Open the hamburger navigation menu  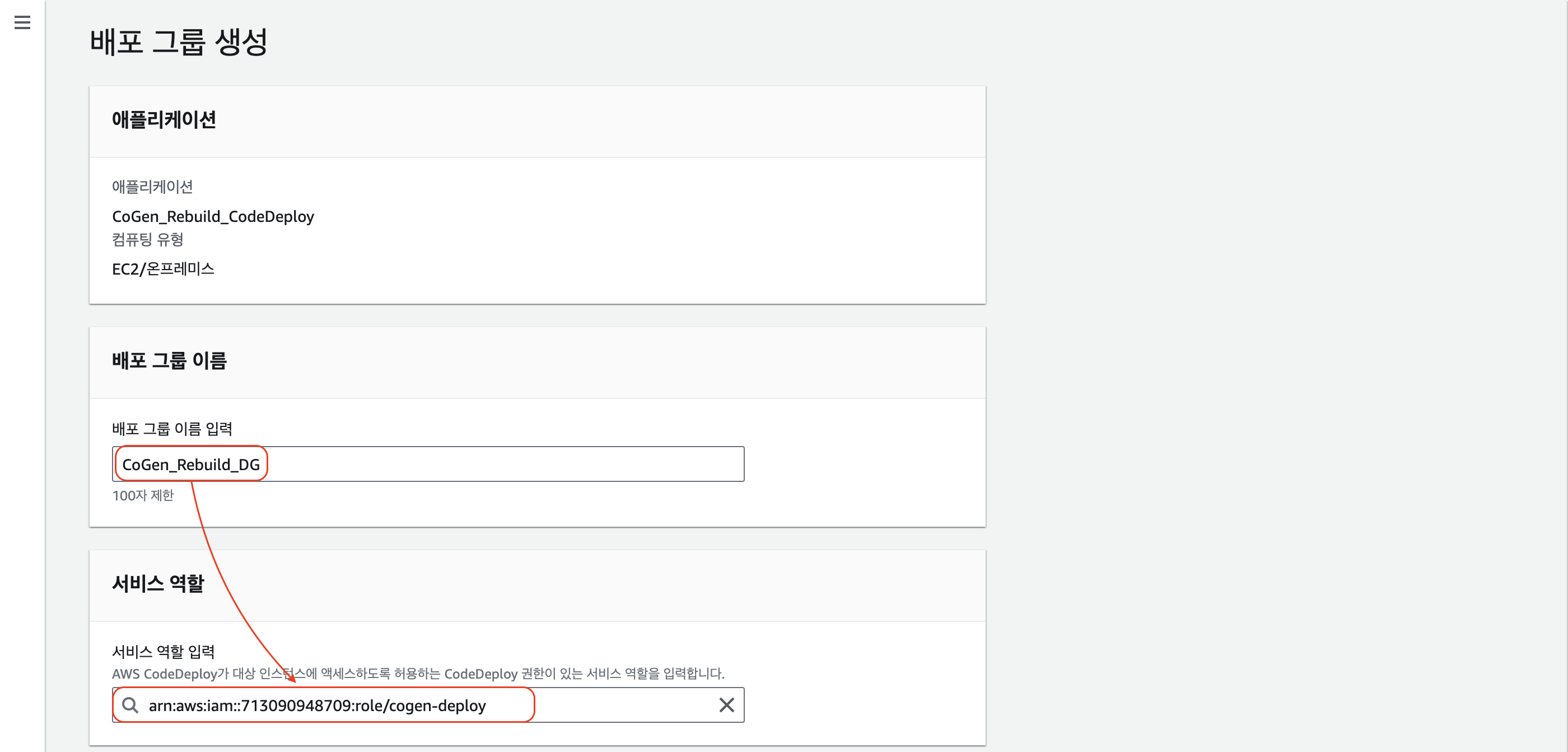(22, 22)
